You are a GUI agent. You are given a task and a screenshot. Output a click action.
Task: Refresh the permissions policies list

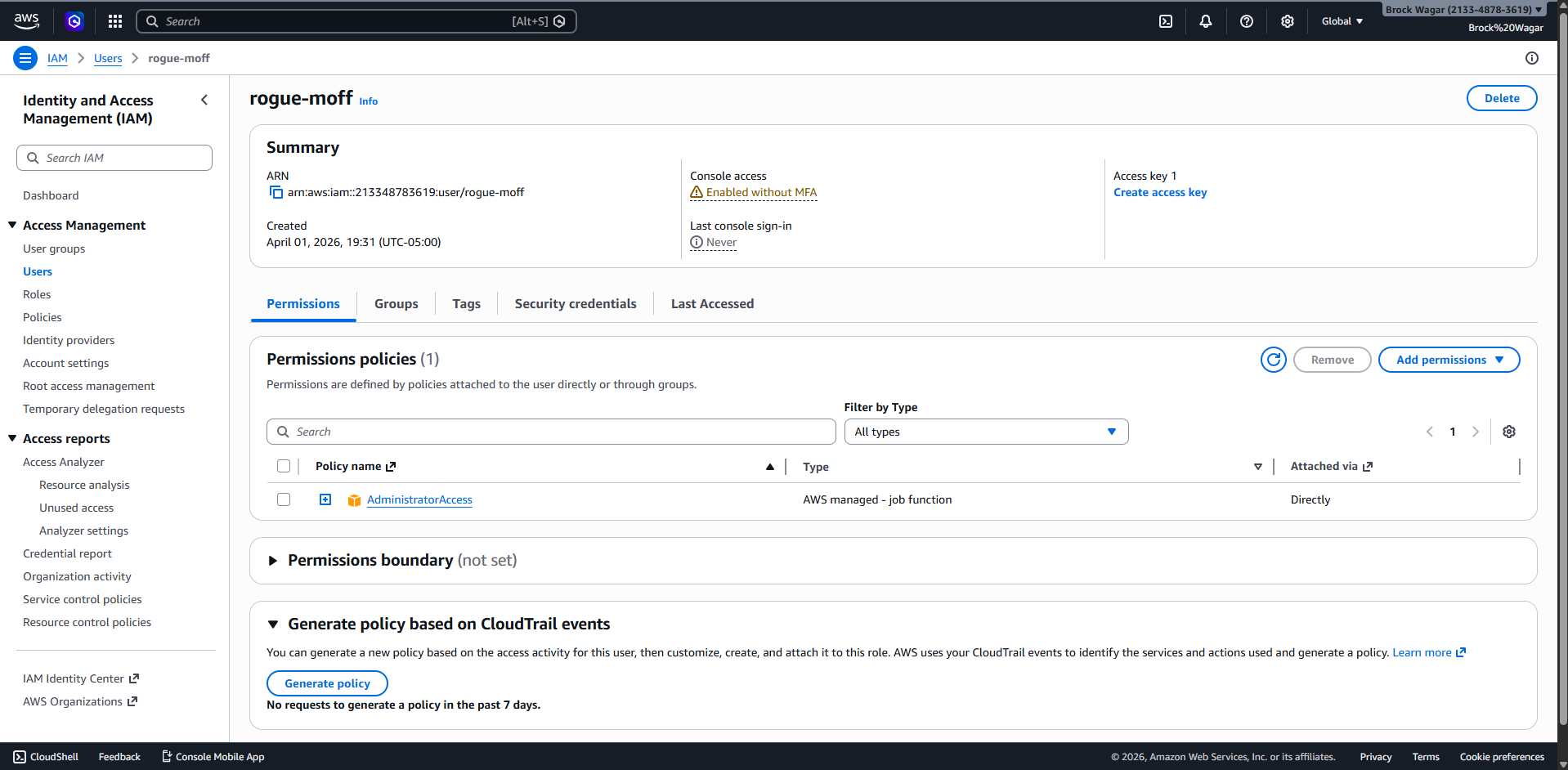click(1273, 360)
